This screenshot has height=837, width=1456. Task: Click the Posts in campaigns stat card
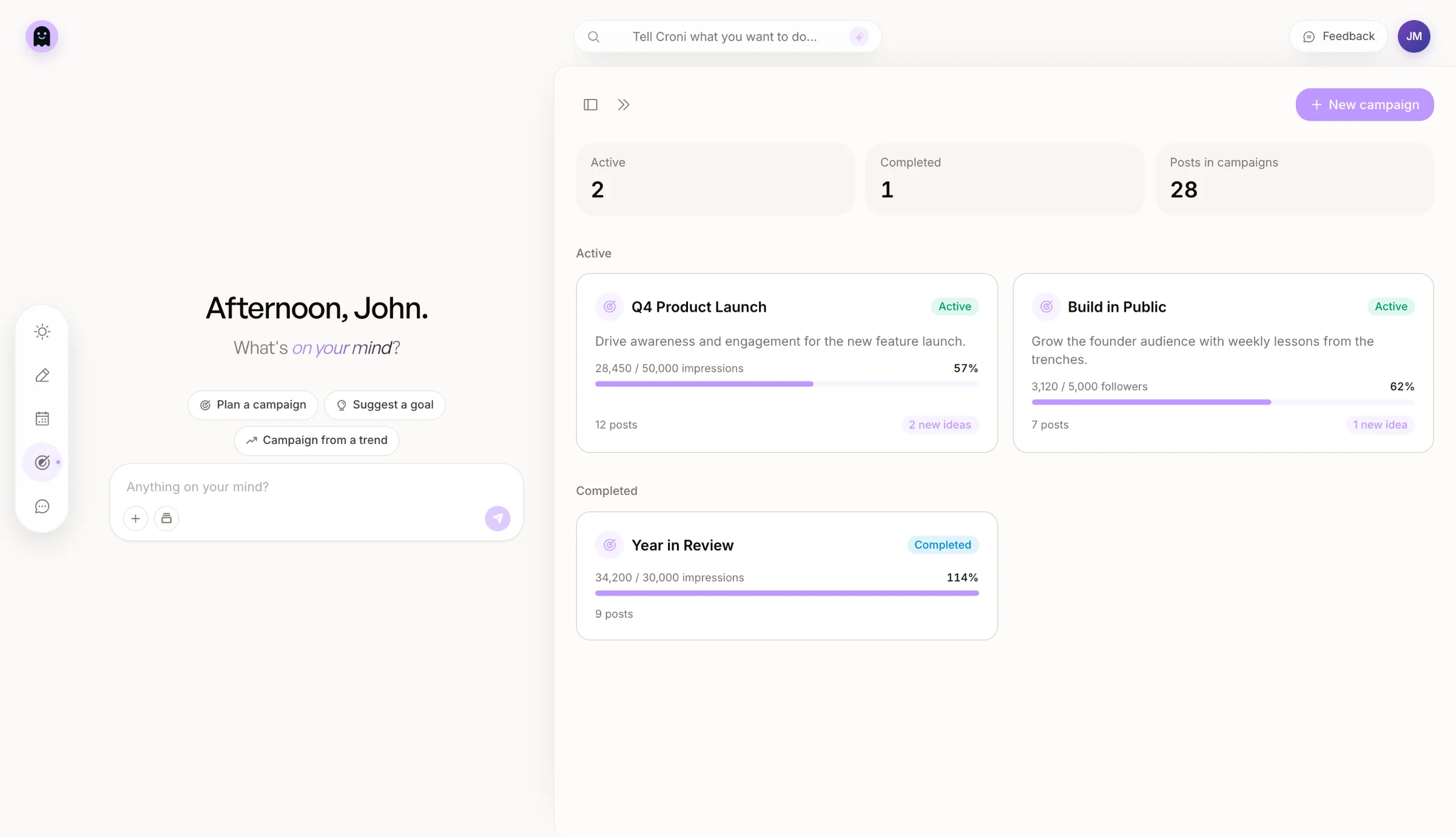[1295, 179]
